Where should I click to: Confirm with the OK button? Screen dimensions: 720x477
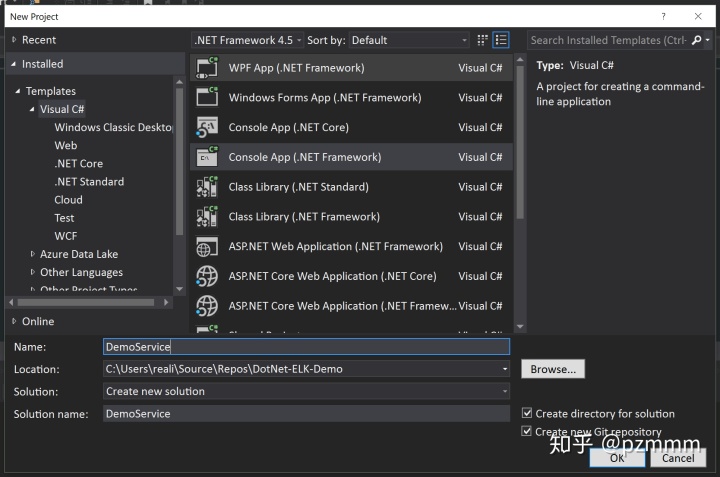point(617,458)
